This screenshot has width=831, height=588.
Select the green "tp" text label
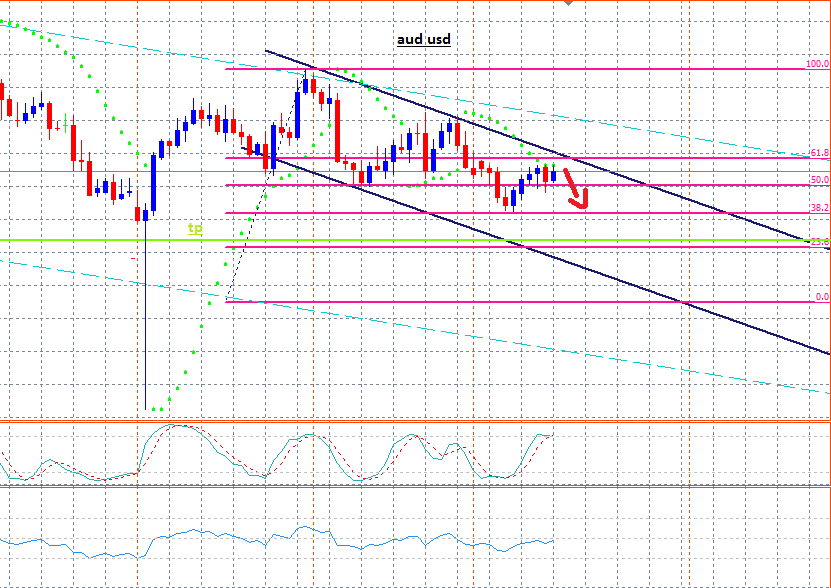pyautogui.click(x=195, y=229)
